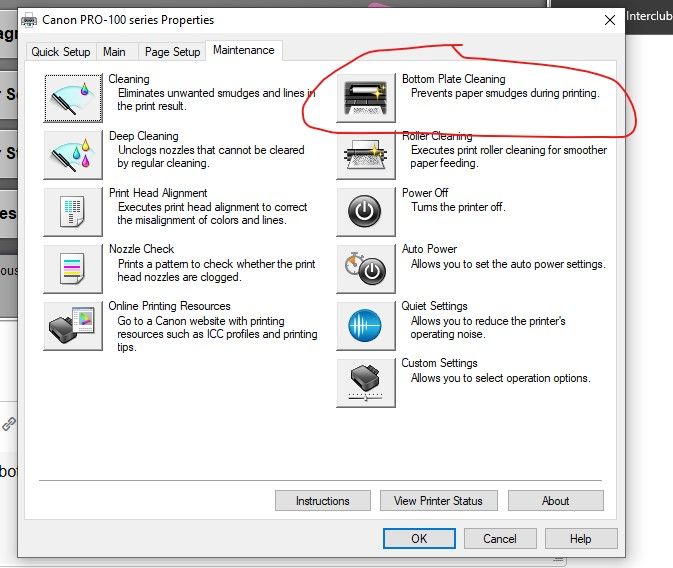This screenshot has width=673, height=568.
Task: Switch to the Main tab
Action: coord(114,52)
